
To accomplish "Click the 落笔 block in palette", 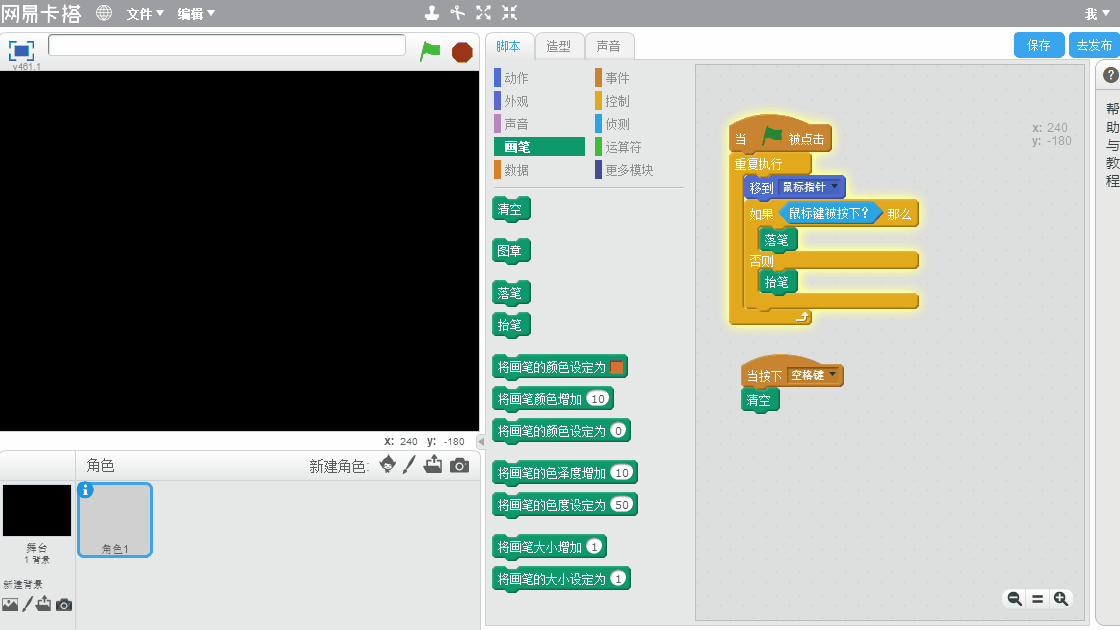I will click(511, 293).
